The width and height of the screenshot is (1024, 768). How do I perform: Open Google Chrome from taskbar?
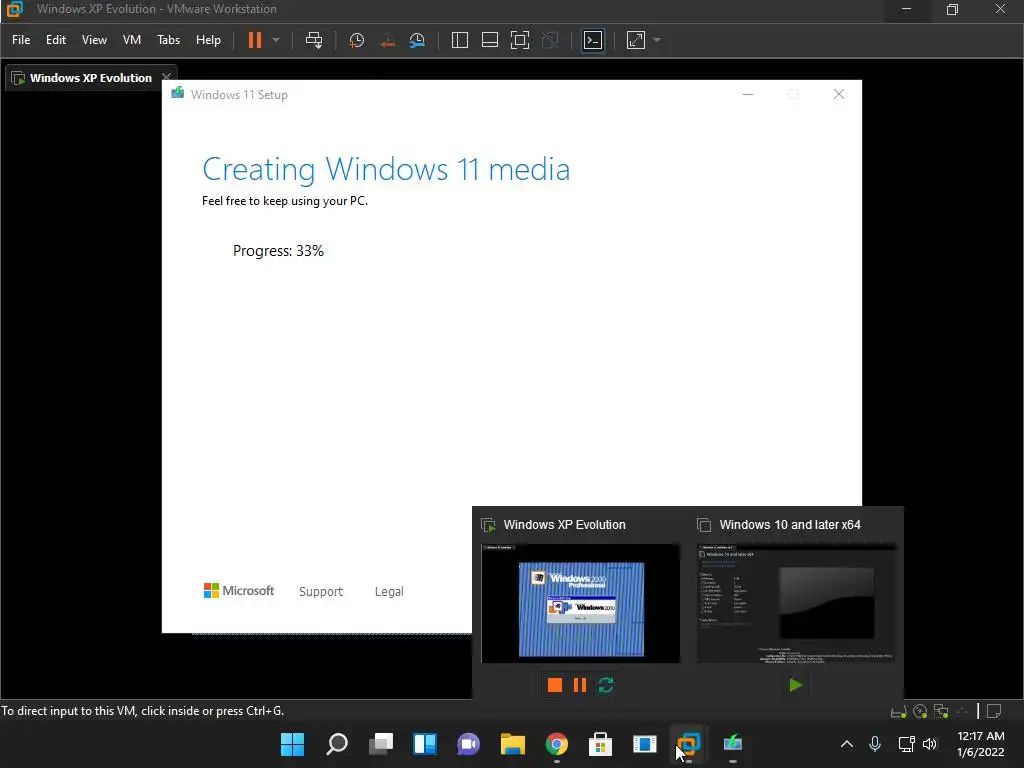click(x=556, y=744)
